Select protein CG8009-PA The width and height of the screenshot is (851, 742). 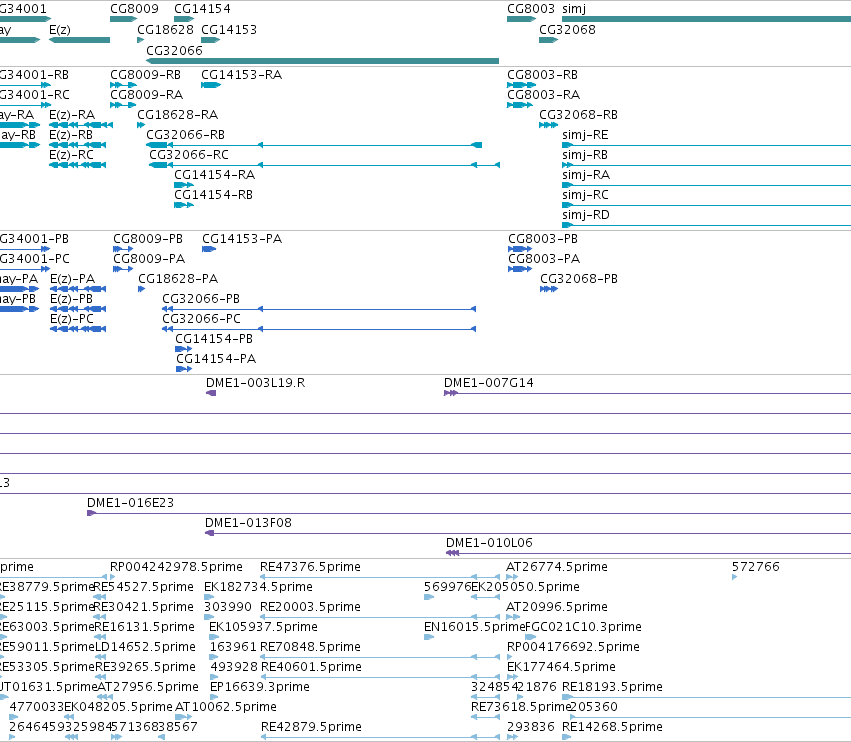point(123,269)
